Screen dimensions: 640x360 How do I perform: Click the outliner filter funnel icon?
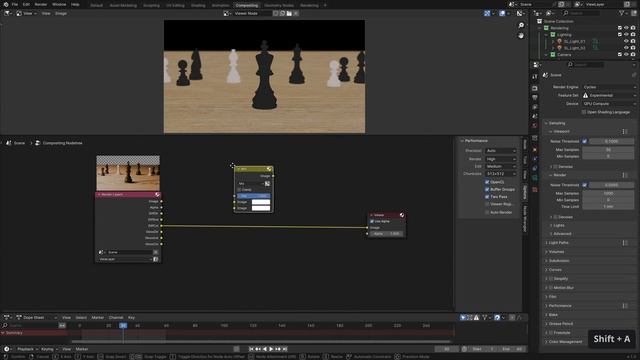(x=622, y=13)
